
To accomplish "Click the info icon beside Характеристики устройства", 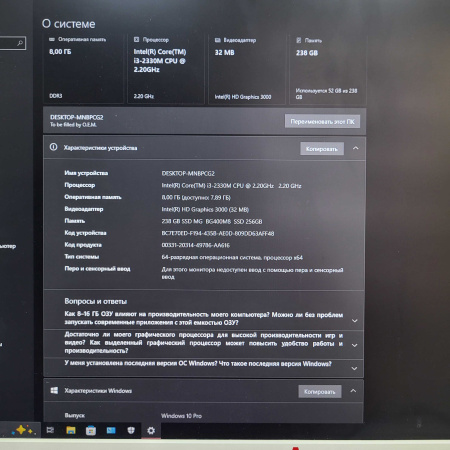I will coord(53,147).
